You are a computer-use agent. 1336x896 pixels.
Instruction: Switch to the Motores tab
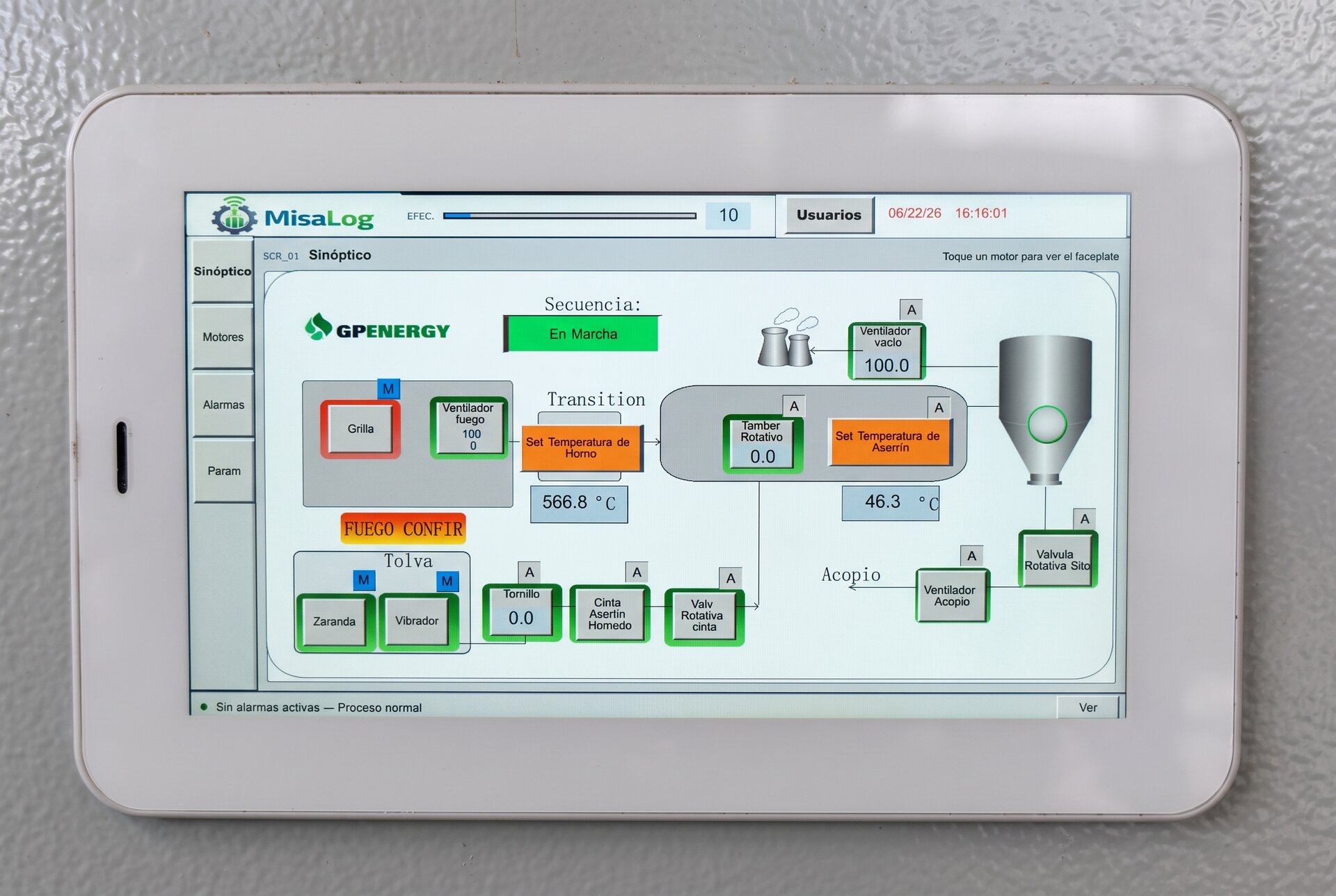coord(223,337)
